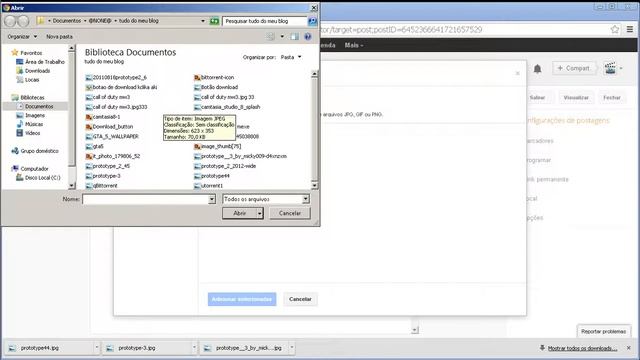Open dialog help question-mark icon
Image resolution: width=640 pixels, height=360 pixels.
308,37
